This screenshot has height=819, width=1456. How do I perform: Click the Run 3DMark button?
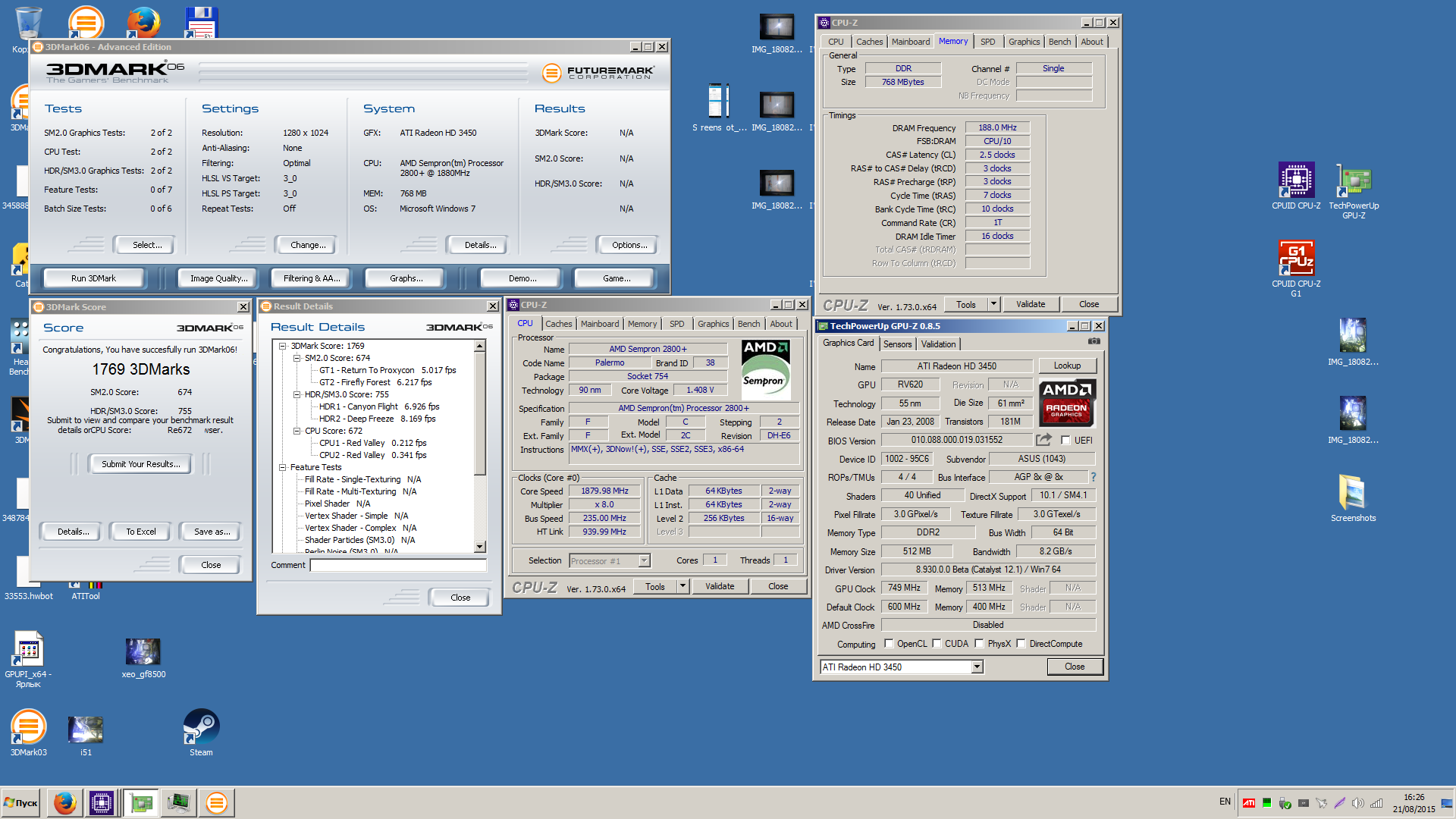pos(94,278)
